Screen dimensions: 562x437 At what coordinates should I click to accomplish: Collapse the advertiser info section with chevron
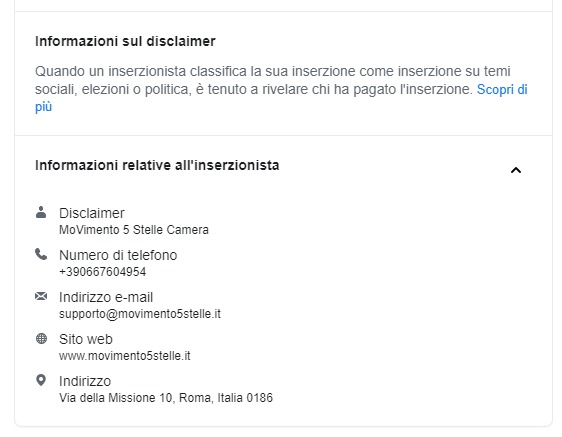pos(516,170)
